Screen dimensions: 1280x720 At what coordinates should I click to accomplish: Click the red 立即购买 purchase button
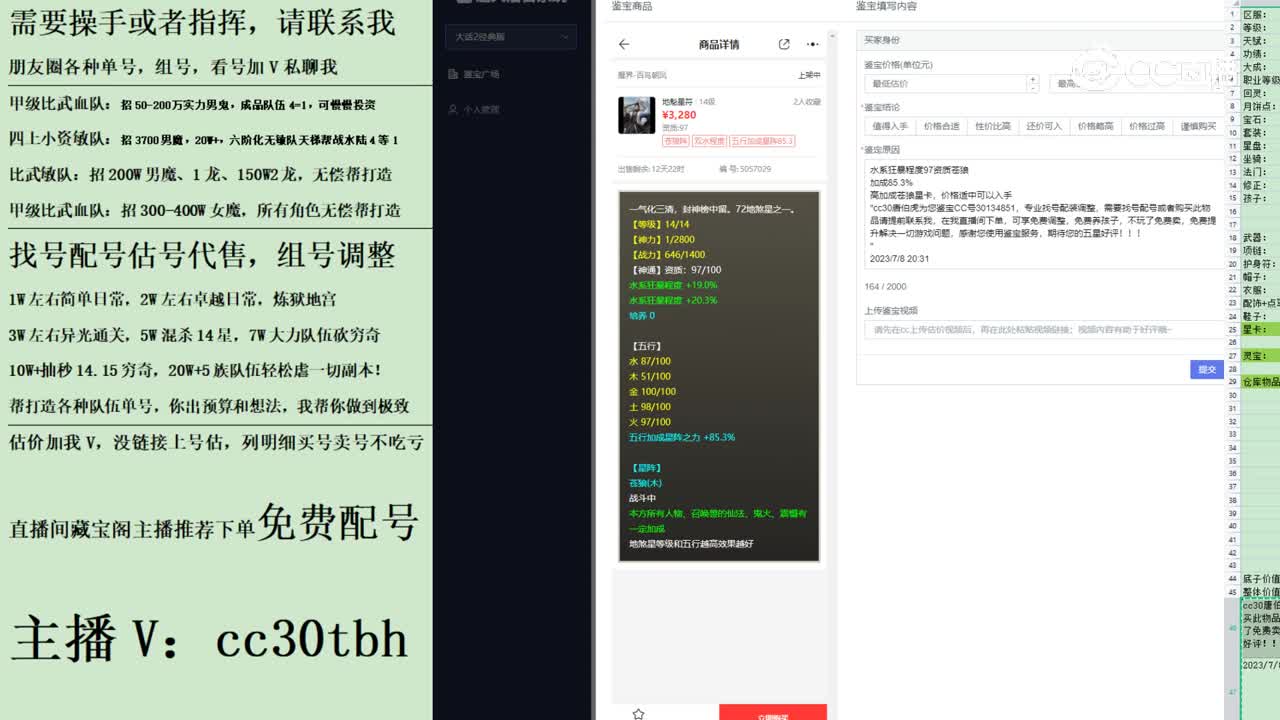point(772,713)
